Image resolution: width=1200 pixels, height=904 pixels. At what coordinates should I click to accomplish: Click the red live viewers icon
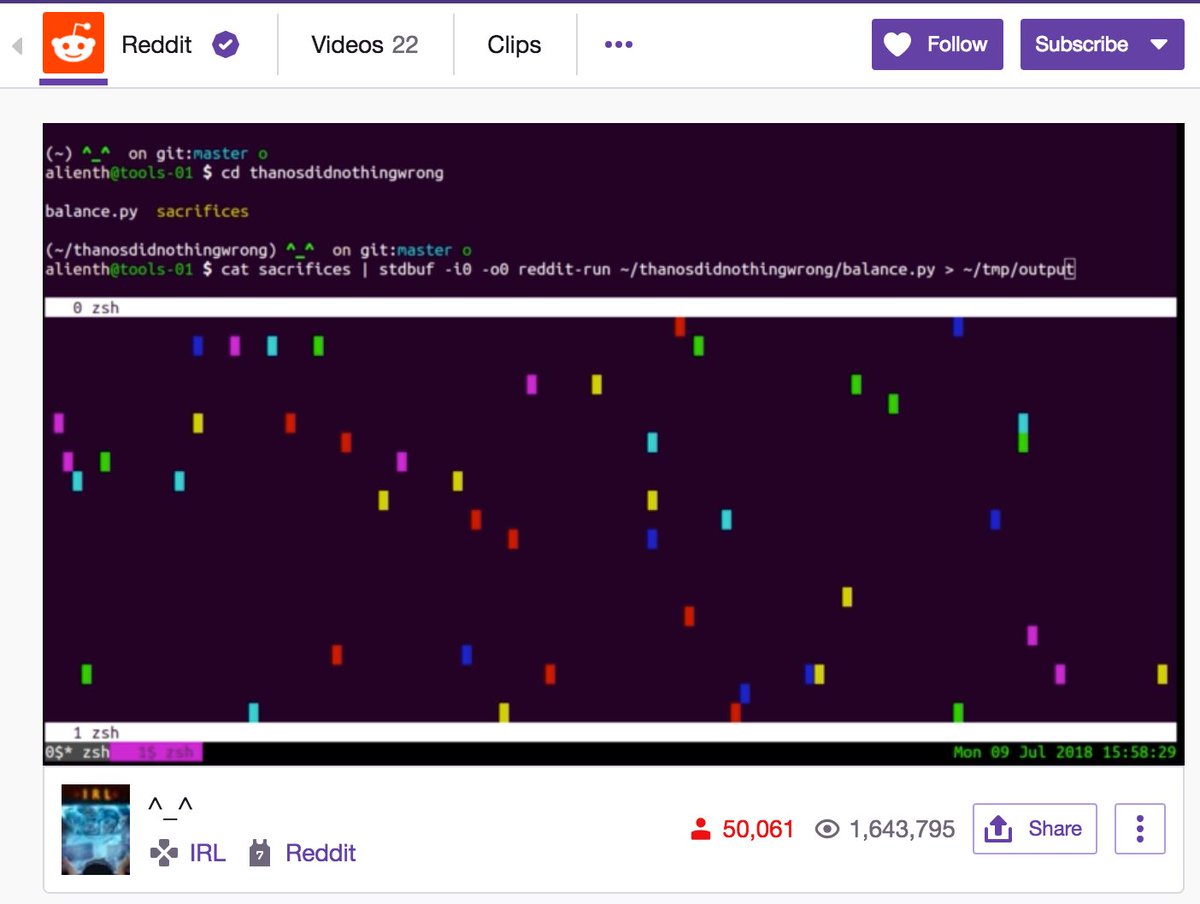701,829
